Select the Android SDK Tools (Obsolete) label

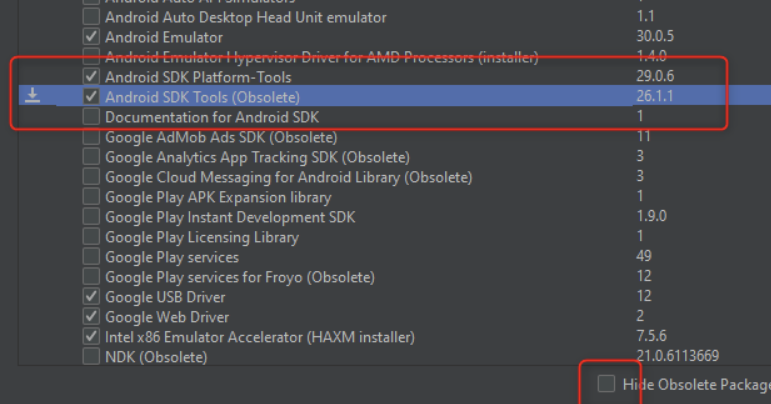pyautogui.click(x=202, y=97)
